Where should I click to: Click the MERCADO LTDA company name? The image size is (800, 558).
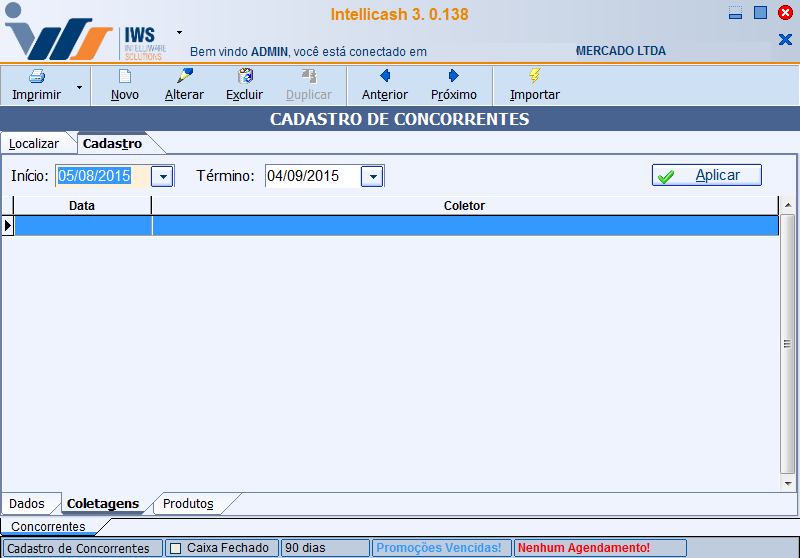620,51
